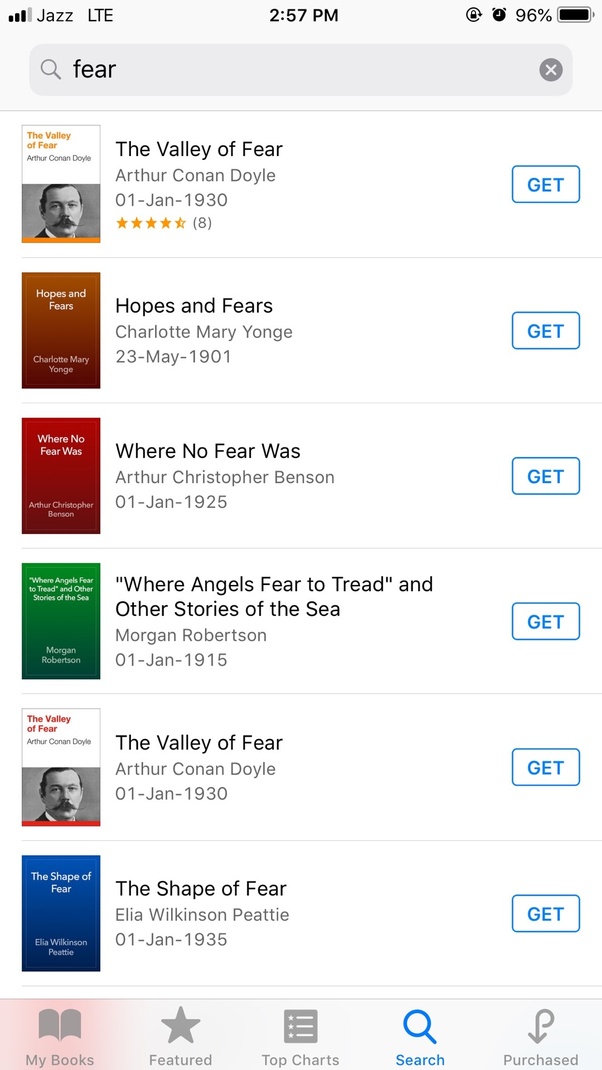Tap the Where Angels Fear to Tread cover
The height and width of the screenshot is (1070, 602).
[60, 621]
